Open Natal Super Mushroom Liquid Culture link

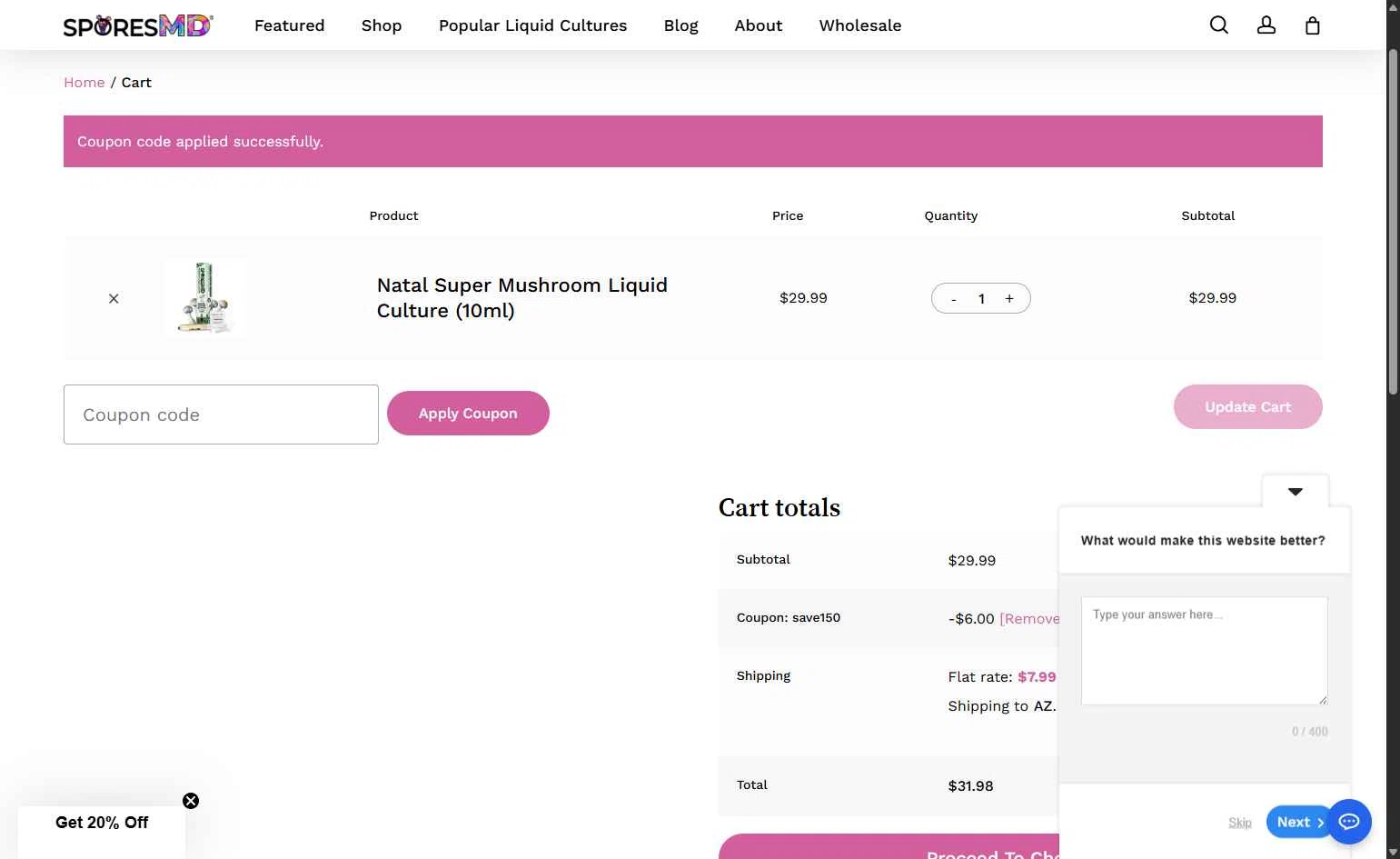click(522, 298)
